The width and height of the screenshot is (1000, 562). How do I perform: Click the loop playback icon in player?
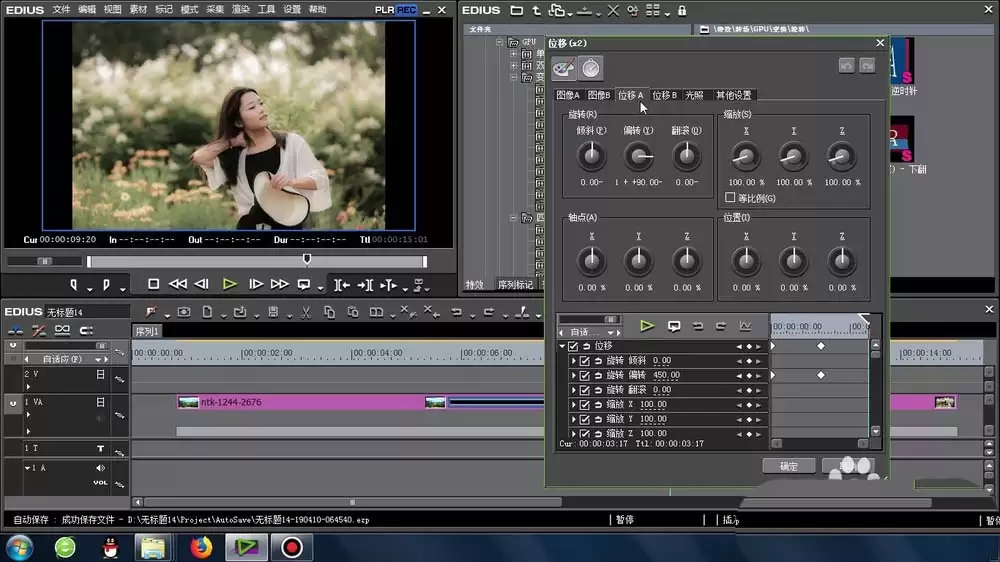pos(304,285)
